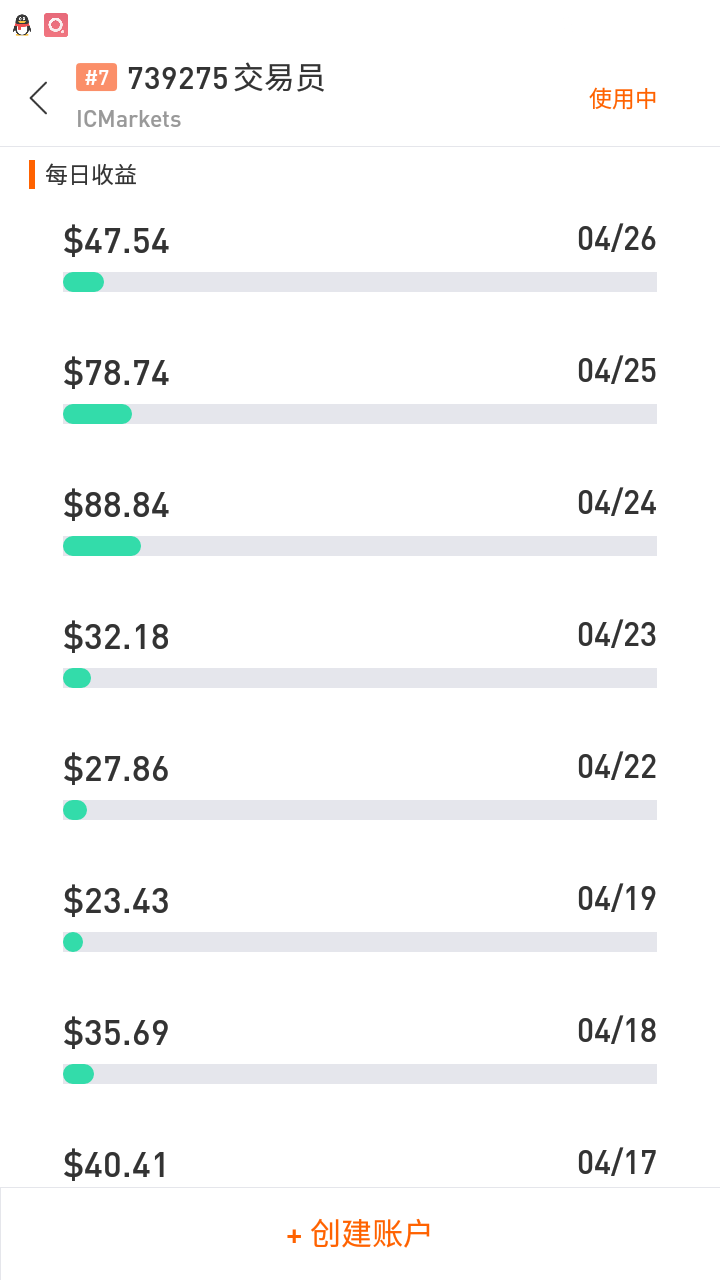Click the 04/25 progress bar
This screenshot has height=1280, width=720.
[x=360, y=414]
